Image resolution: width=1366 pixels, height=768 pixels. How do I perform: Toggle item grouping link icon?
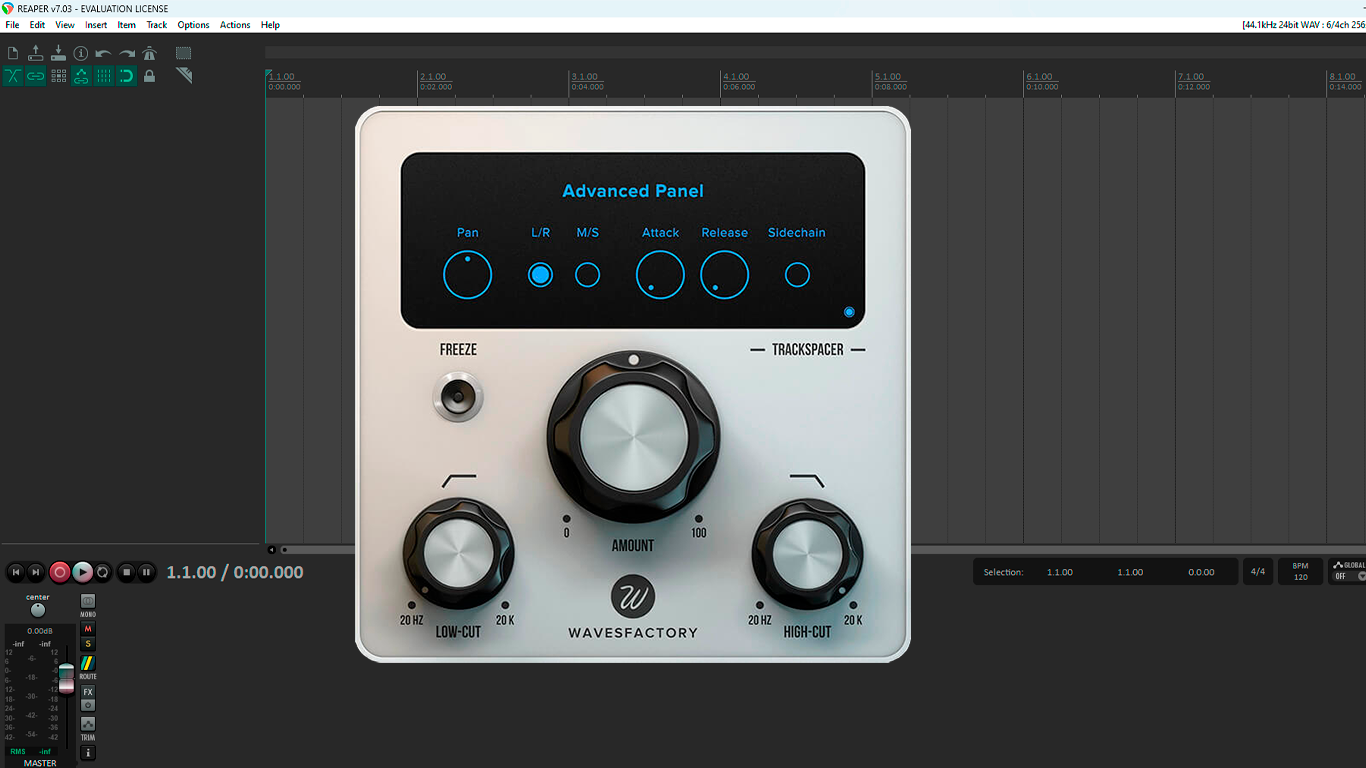[36, 76]
